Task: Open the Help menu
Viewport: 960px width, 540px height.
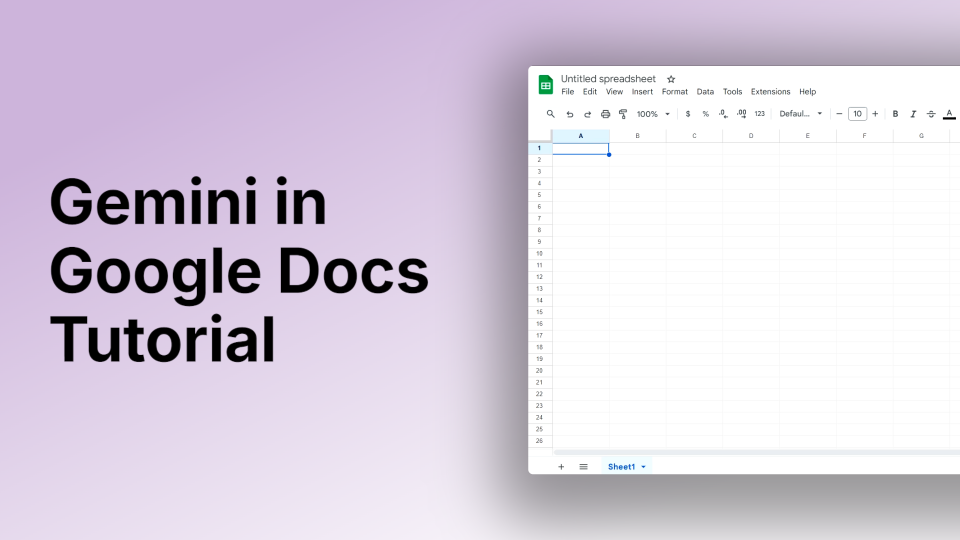Action: [x=808, y=92]
